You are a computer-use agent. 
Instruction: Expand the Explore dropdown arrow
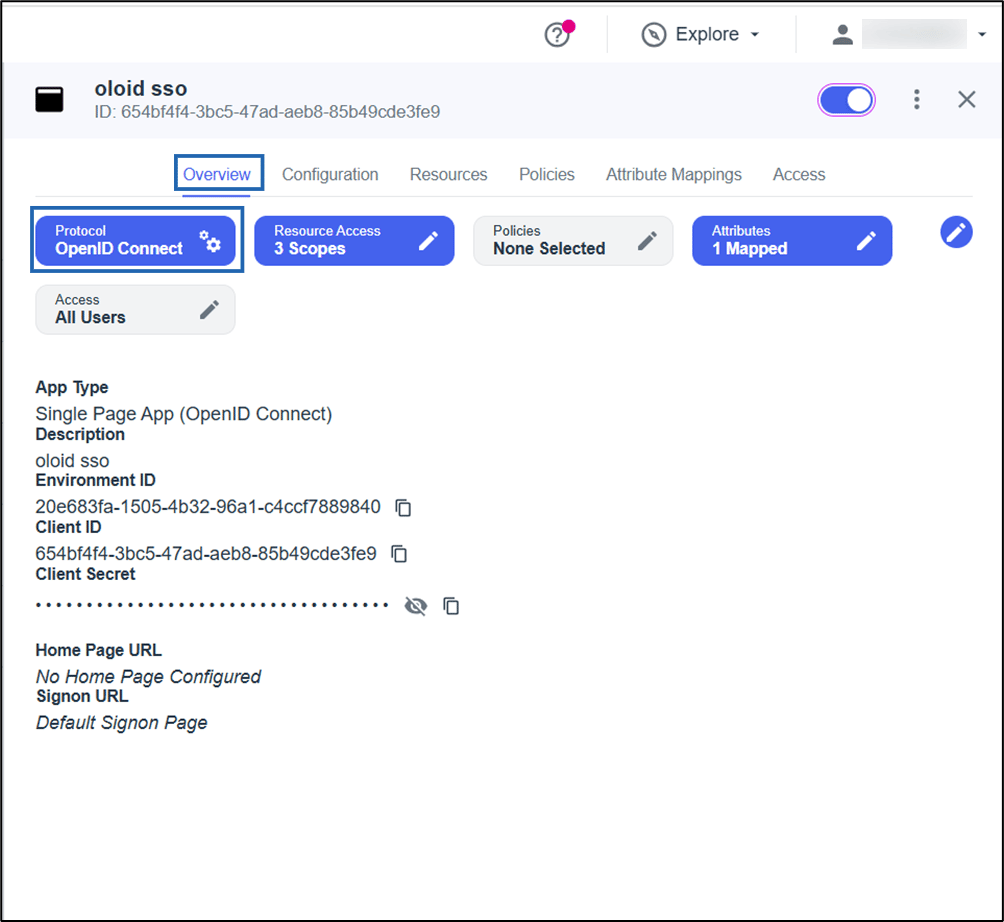click(755, 35)
